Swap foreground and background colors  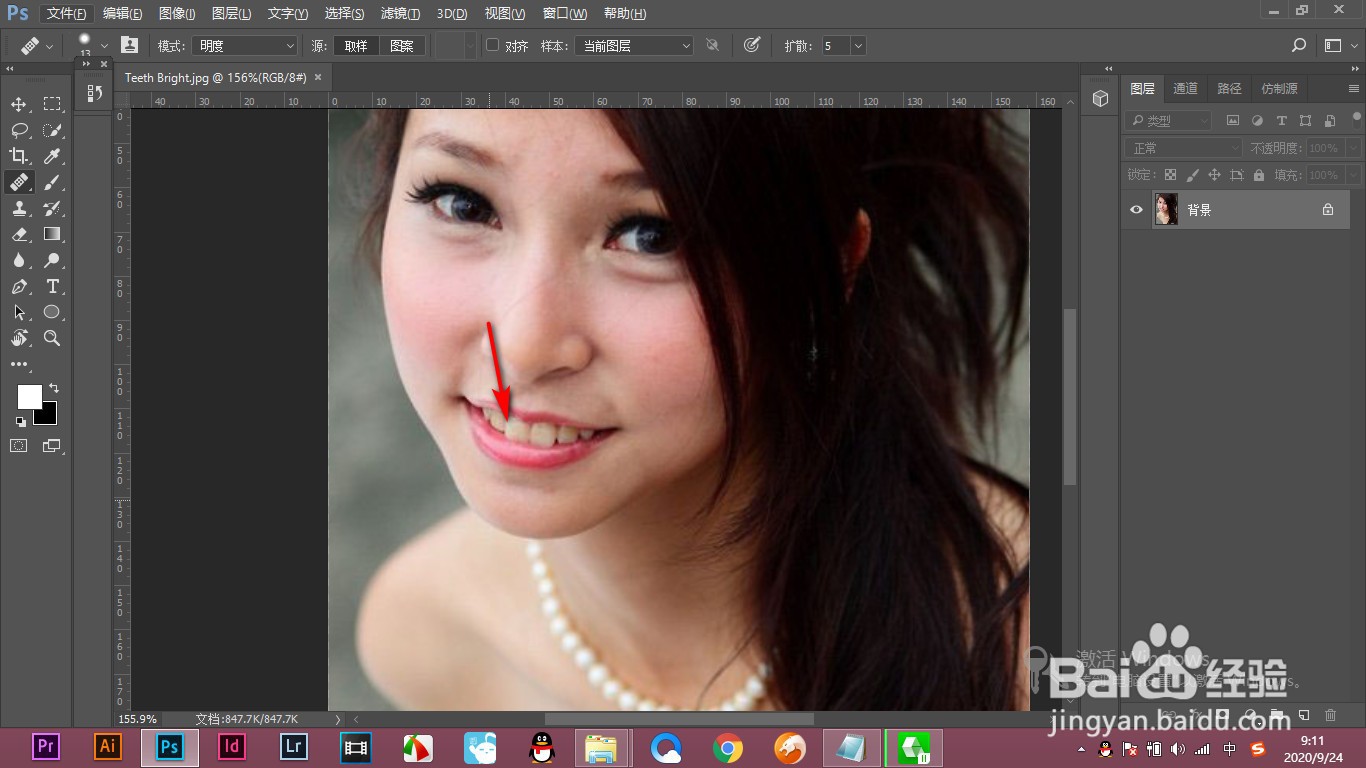(54, 388)
